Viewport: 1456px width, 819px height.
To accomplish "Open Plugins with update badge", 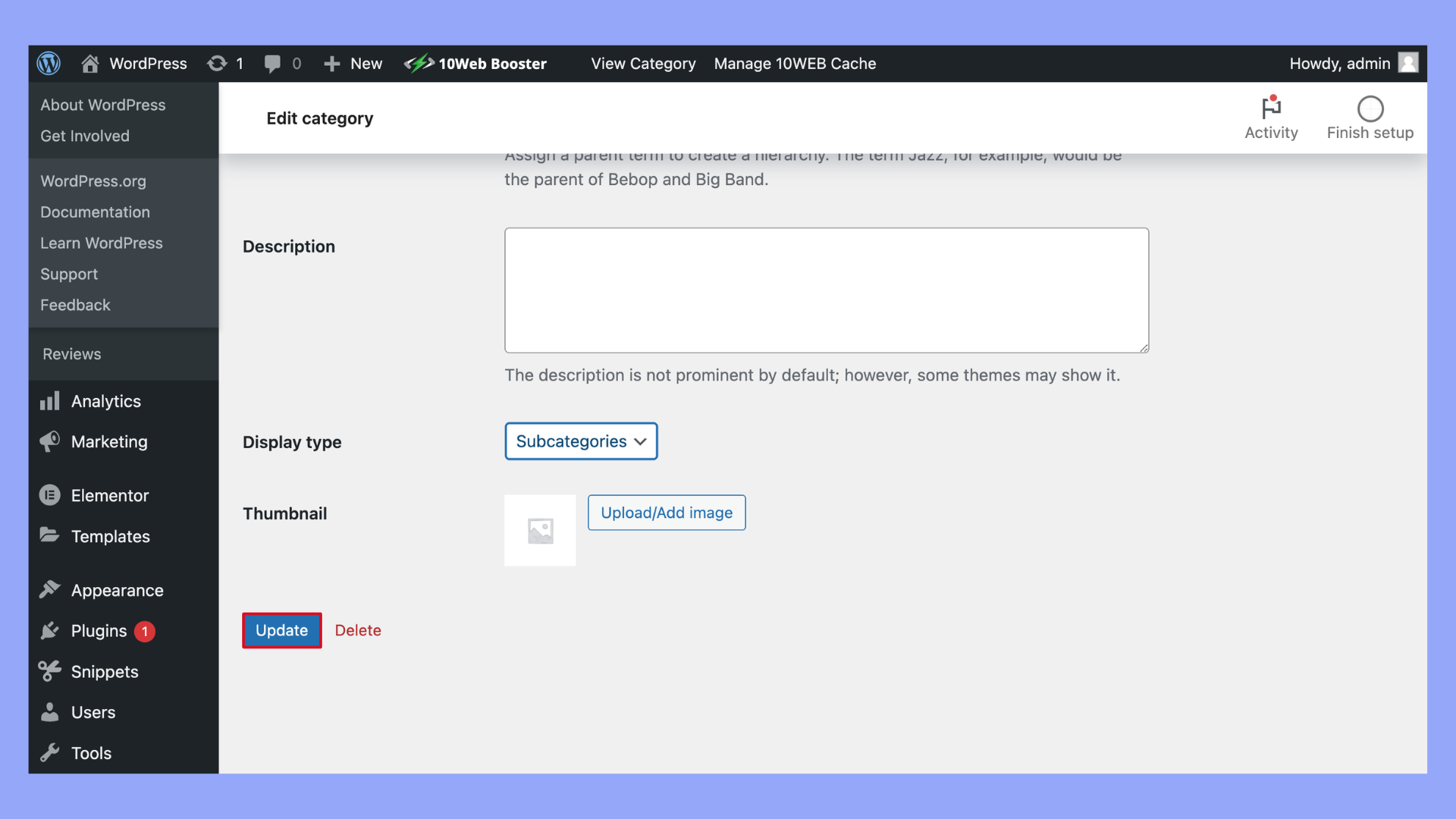I will pos(99,631).
